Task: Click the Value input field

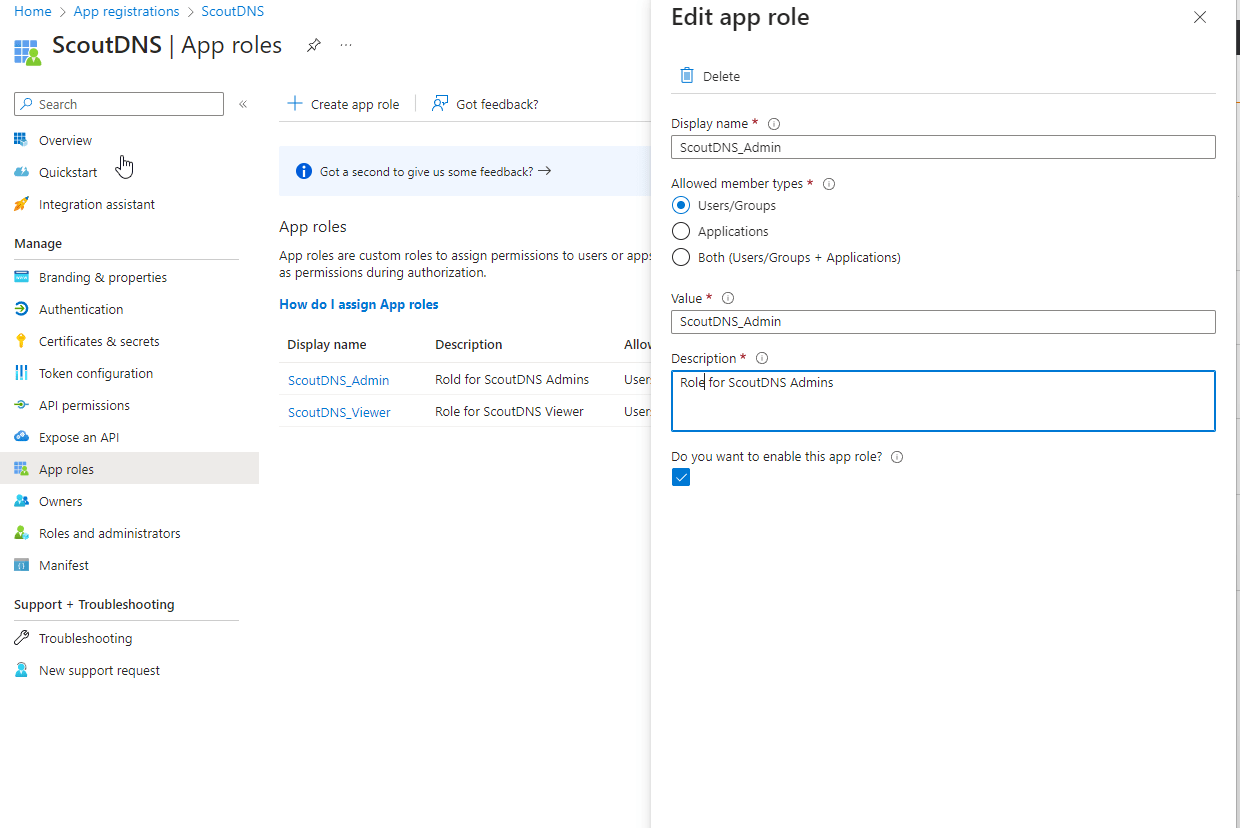Action: tap(943, 322)
